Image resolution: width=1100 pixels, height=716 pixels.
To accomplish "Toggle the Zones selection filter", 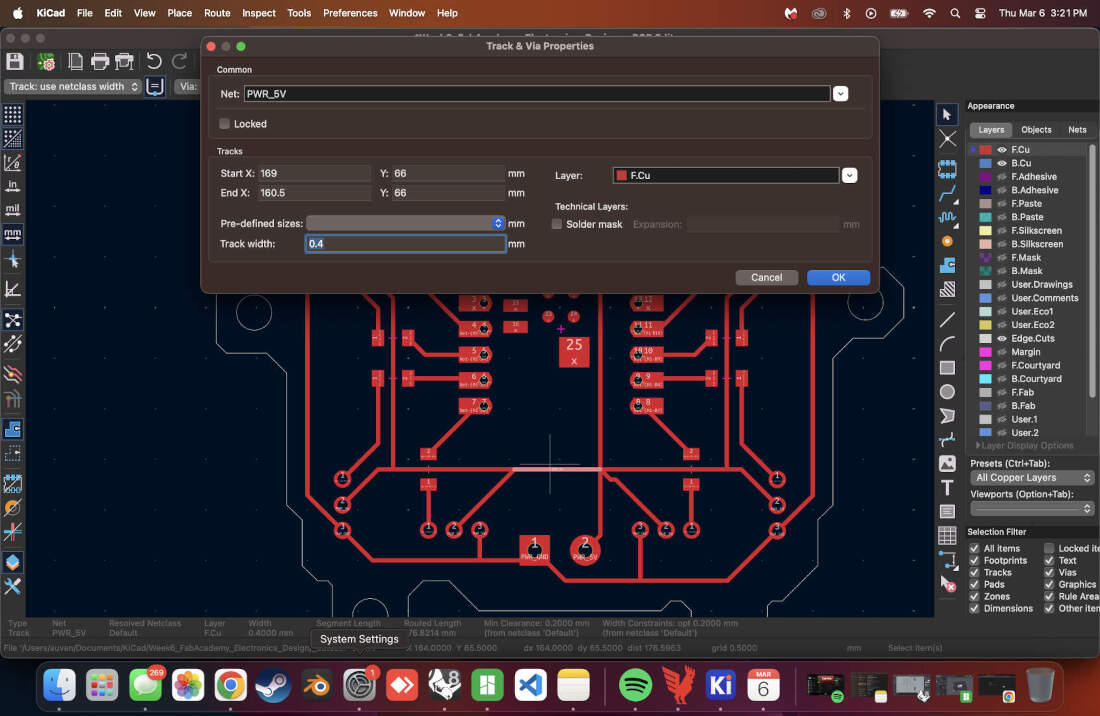I will tap(974, 596).
